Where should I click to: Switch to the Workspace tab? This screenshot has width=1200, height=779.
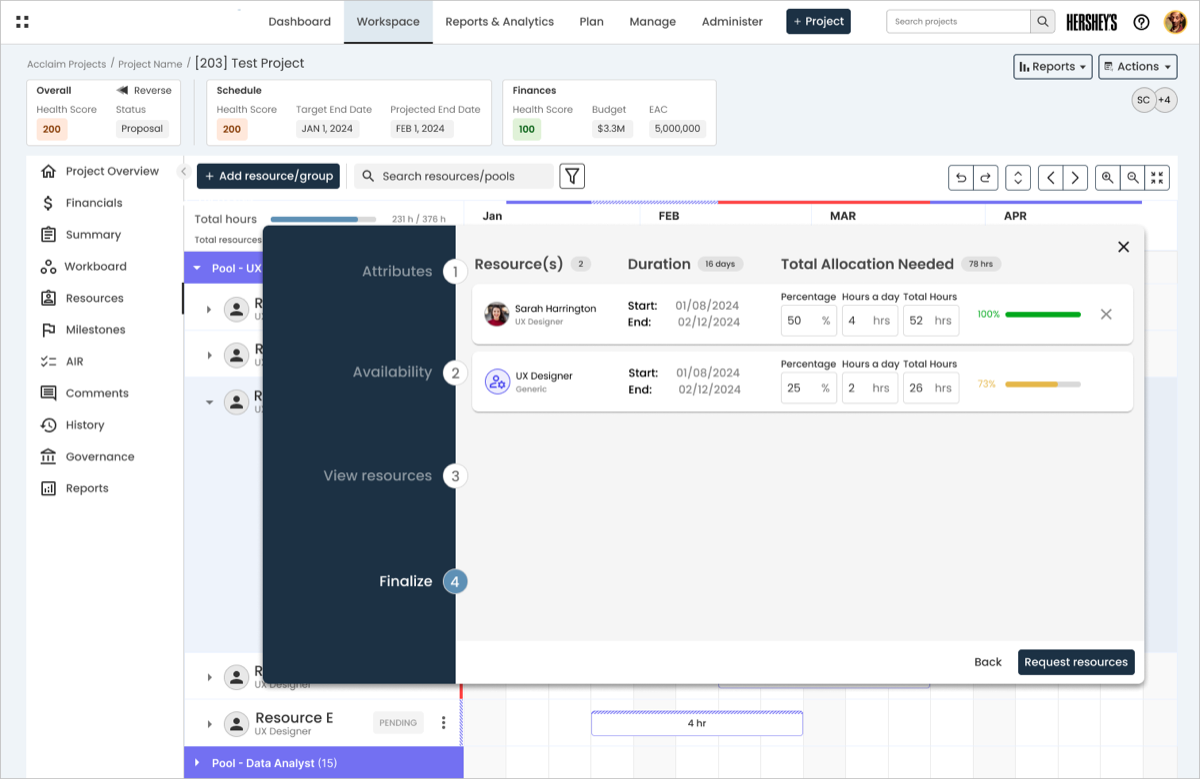(388, 22)
